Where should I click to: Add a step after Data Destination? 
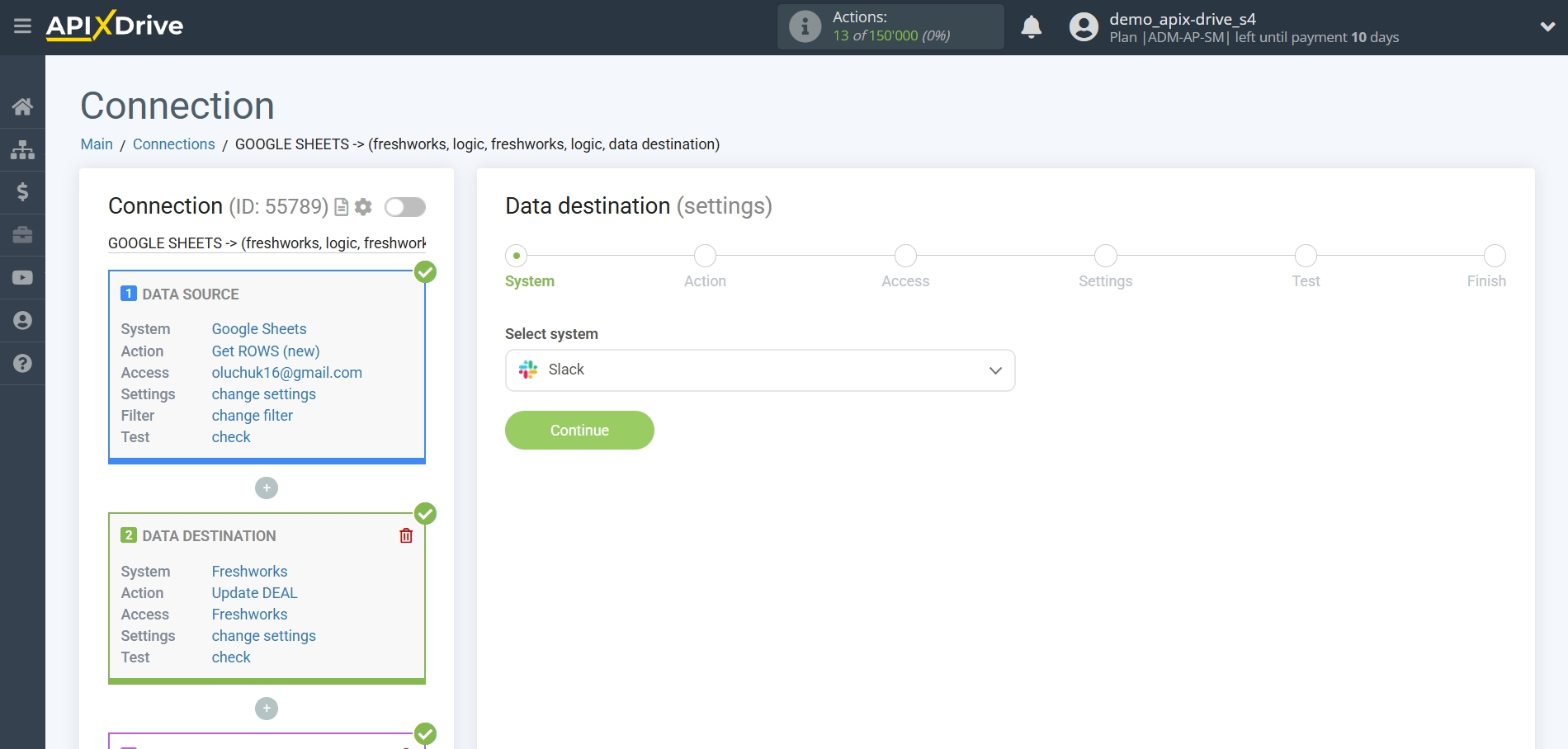click(x=267, y=709)
